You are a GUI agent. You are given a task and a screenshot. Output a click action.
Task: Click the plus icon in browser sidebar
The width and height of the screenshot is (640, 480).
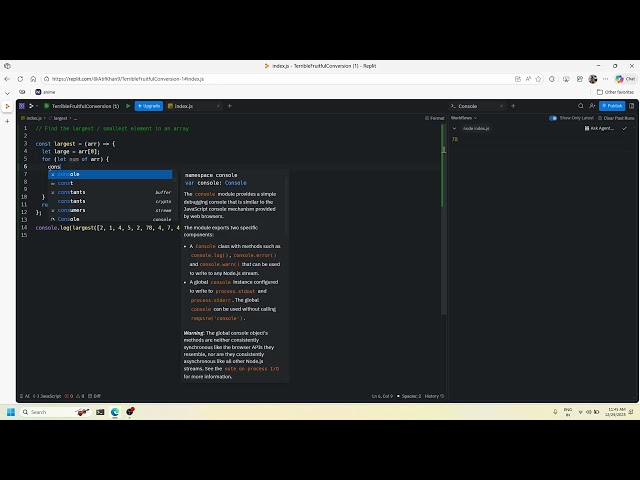pos(7,121)
